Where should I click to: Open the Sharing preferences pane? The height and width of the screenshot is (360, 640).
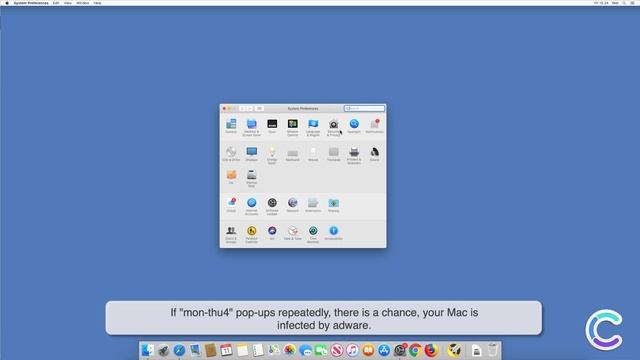(333, 205)
